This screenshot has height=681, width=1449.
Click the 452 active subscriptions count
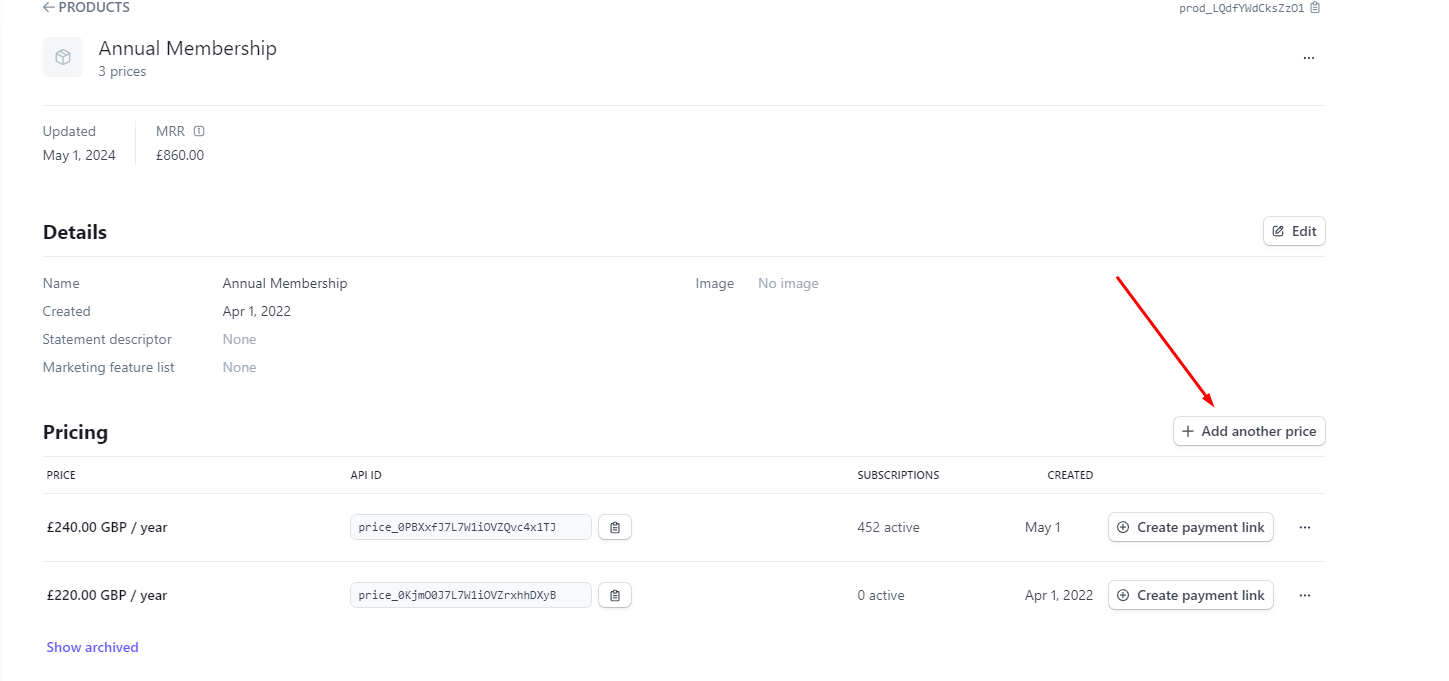[888, 527]
